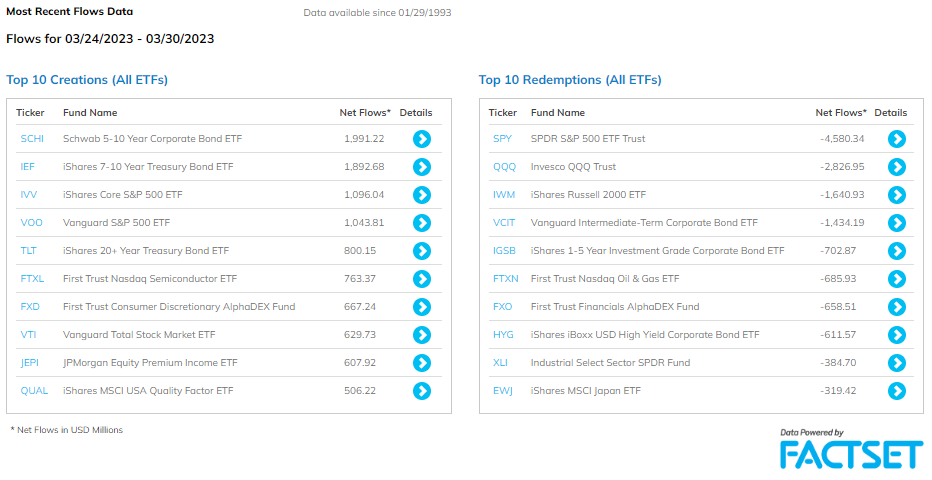Open details arrow for VTI row

[422, 335]
